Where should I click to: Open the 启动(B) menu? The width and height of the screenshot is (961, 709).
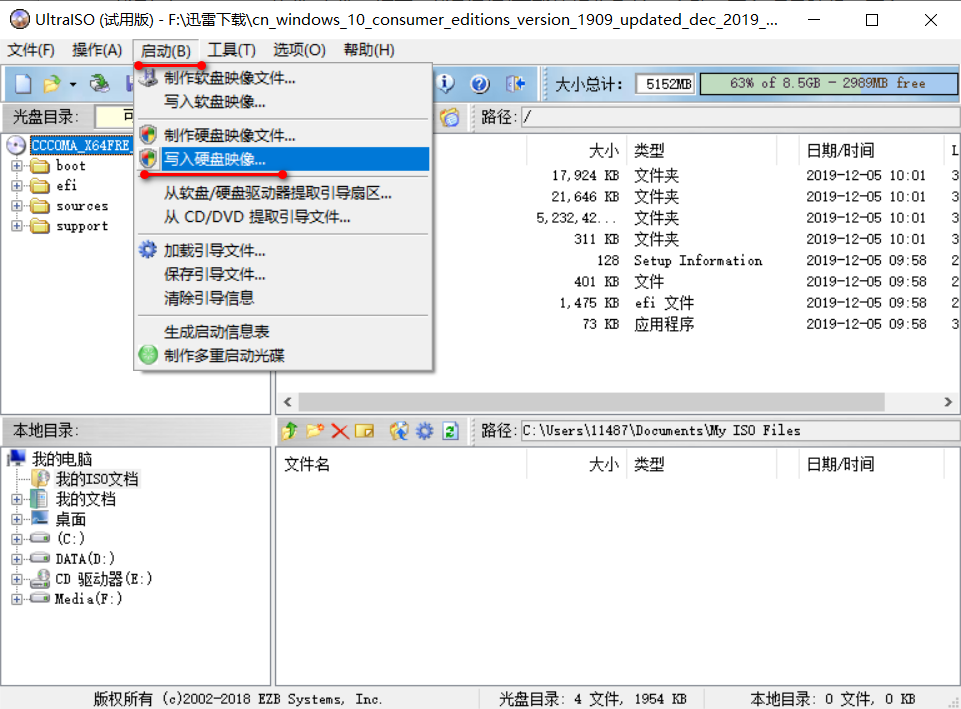point(165,50)
